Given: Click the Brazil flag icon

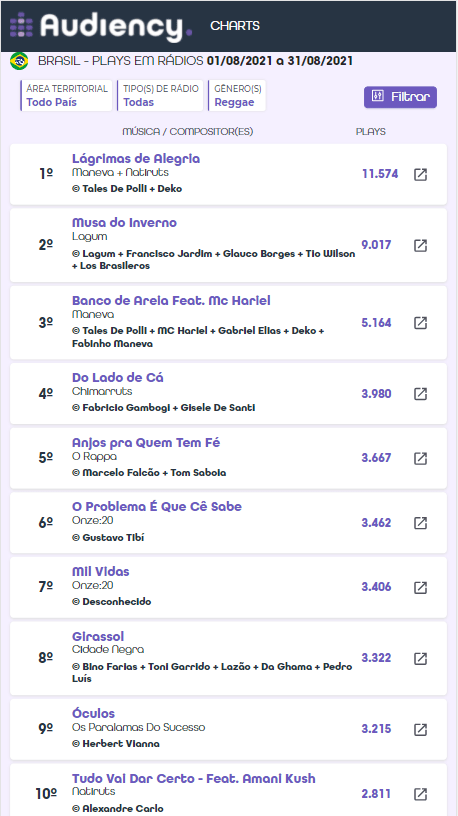Looking at the screenshot, I should tap(19, 61).
